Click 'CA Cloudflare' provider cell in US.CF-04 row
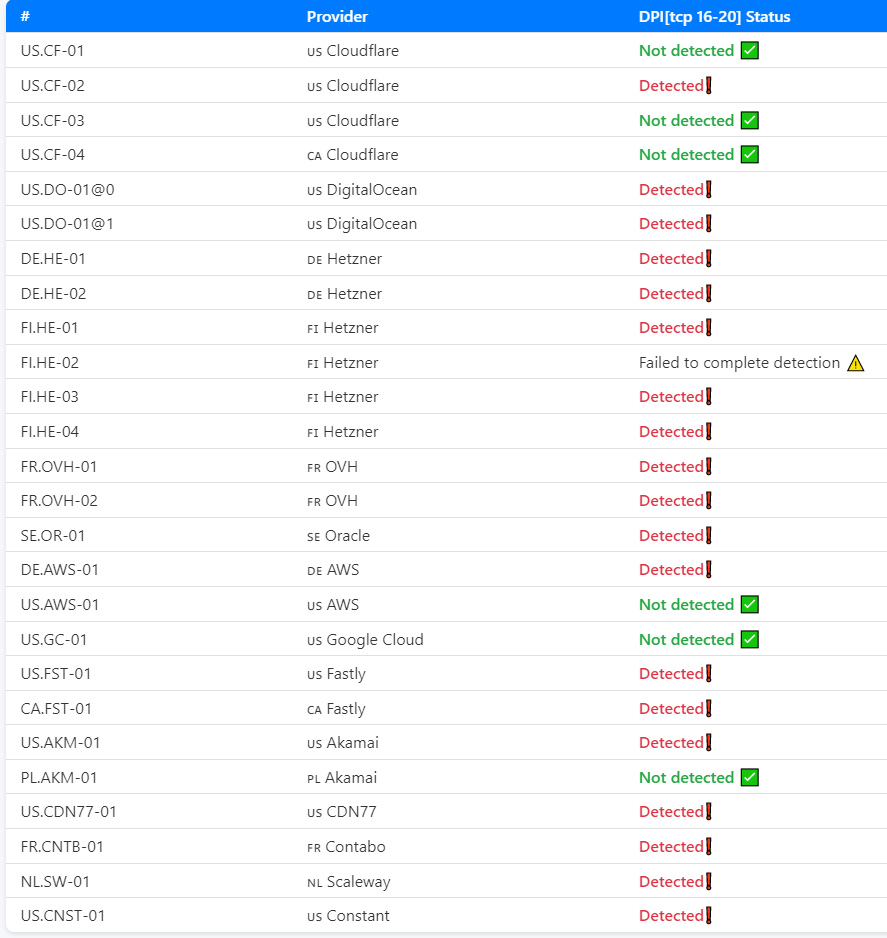Screen dimensions: 887x938 (x=353, y=155)
